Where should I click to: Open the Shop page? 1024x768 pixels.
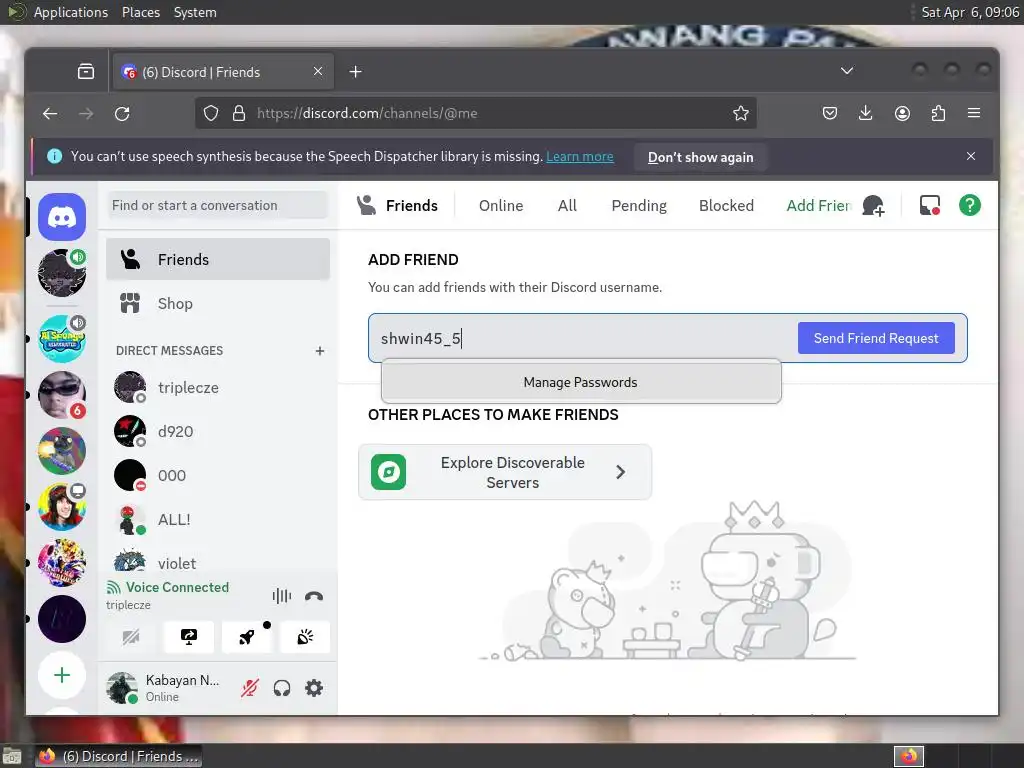click(218, 304)
